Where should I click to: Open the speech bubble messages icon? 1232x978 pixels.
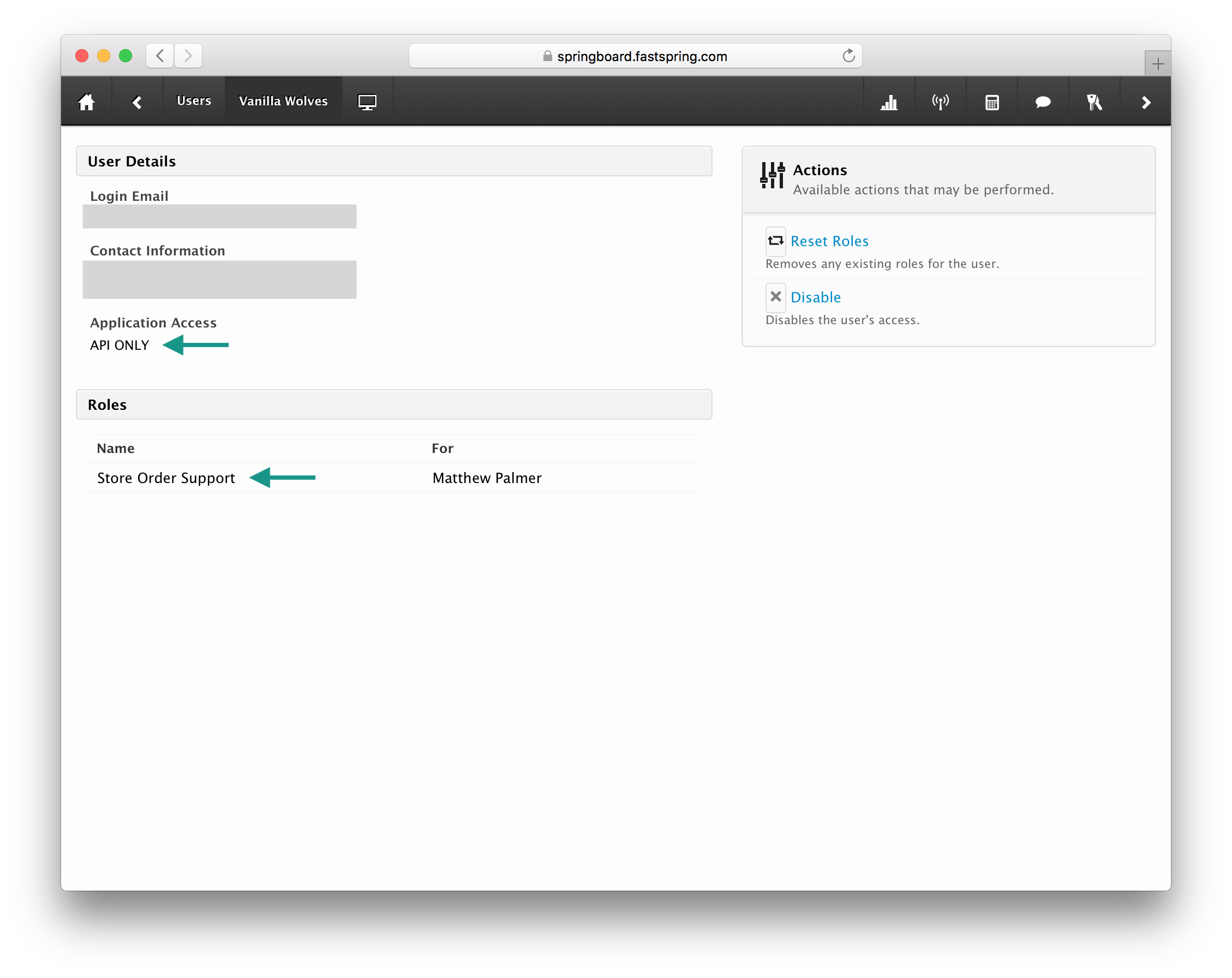[1043, 102]
